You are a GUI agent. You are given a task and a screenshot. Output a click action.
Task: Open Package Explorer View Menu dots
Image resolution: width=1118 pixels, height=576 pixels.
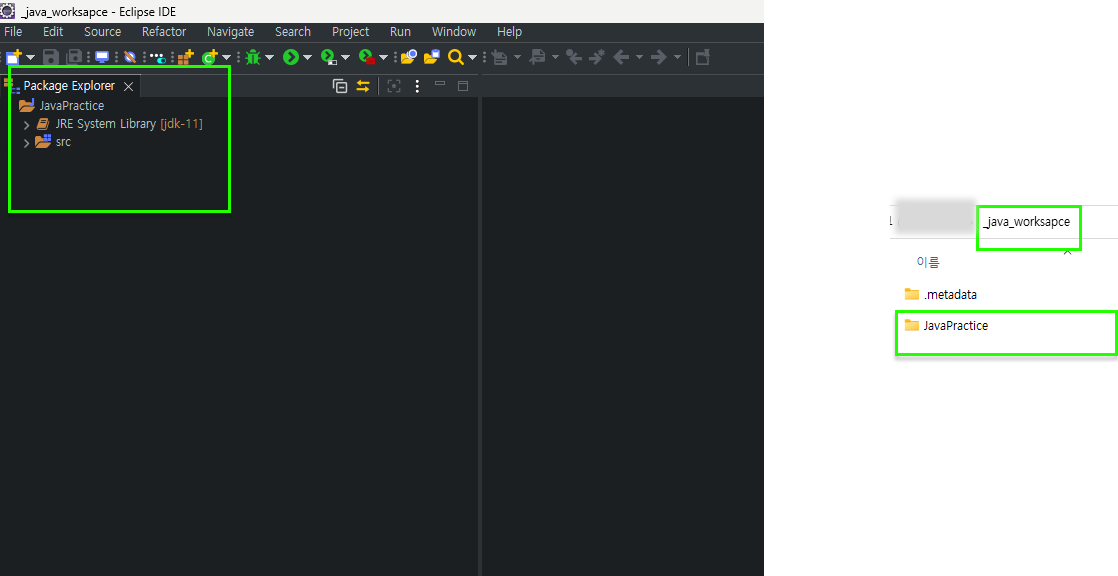tap(417, 86)
